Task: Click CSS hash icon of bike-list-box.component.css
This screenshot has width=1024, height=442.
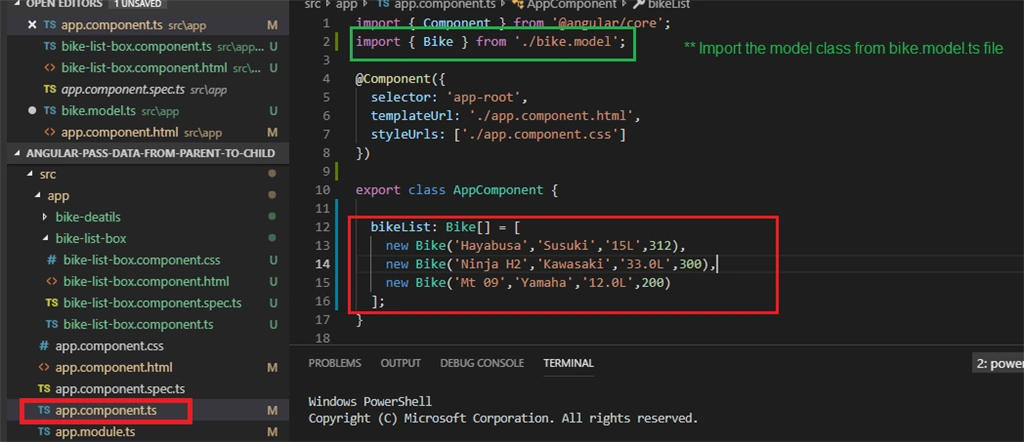Action: tap(52, 260)
